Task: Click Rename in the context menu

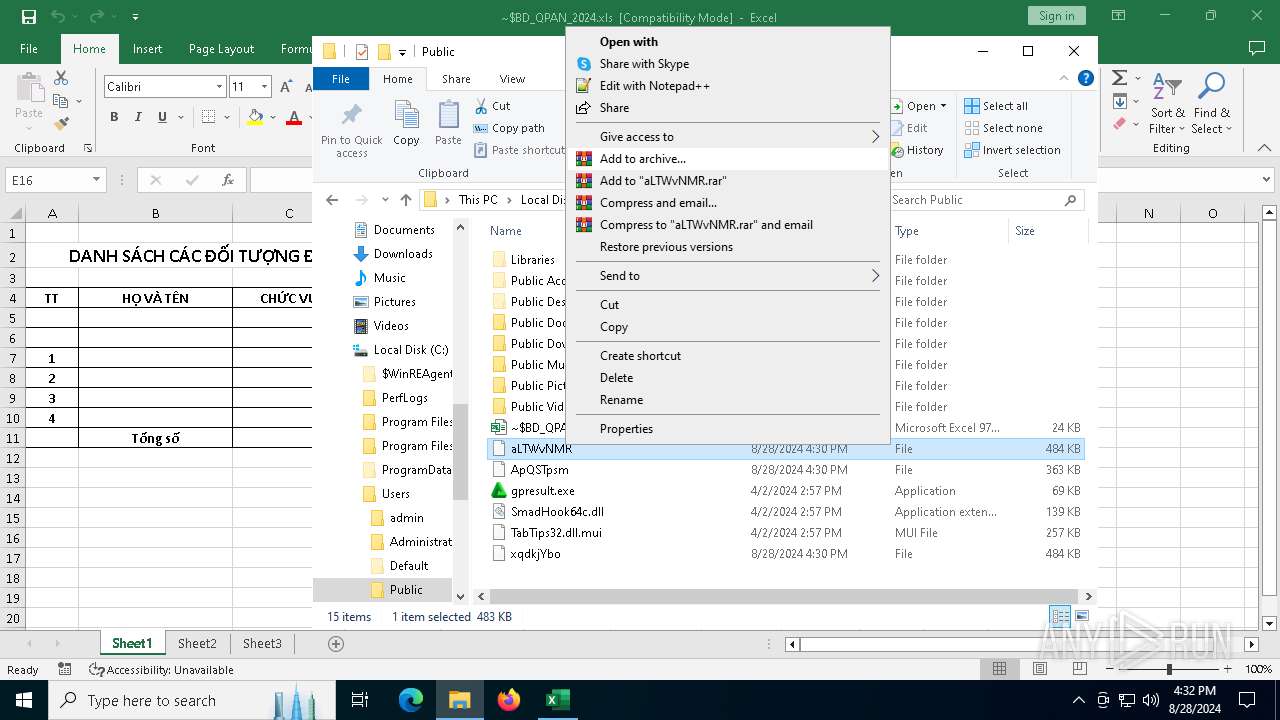Action: pyautogui.click(x=728, y=400)
